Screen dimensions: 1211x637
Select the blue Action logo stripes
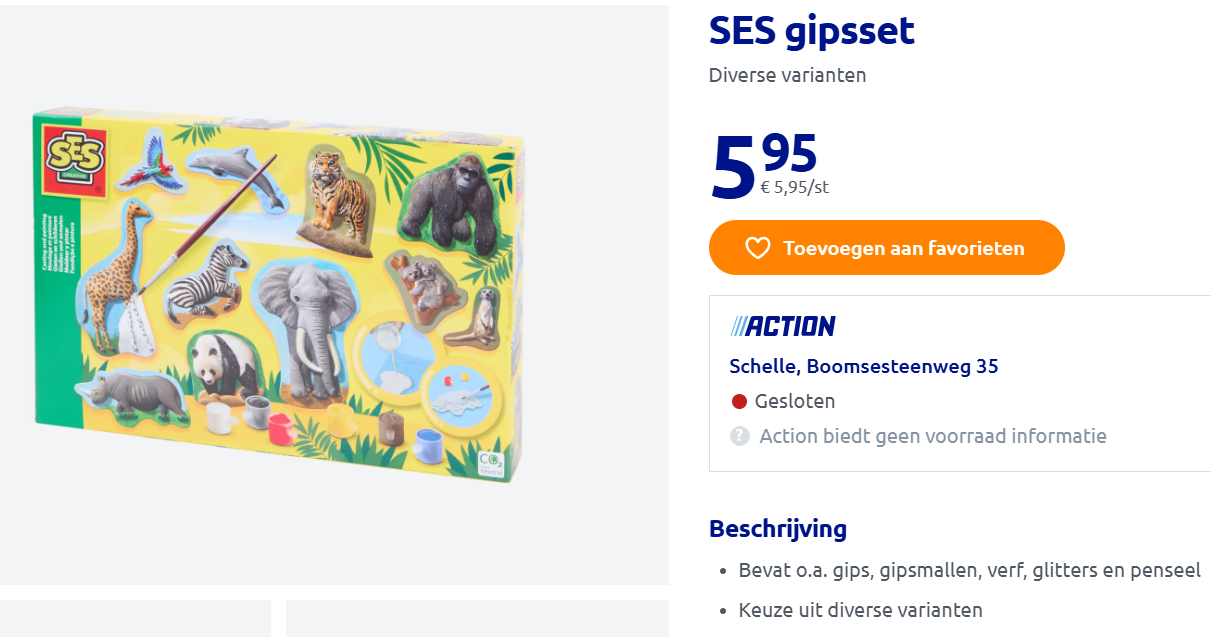(739, 325)
